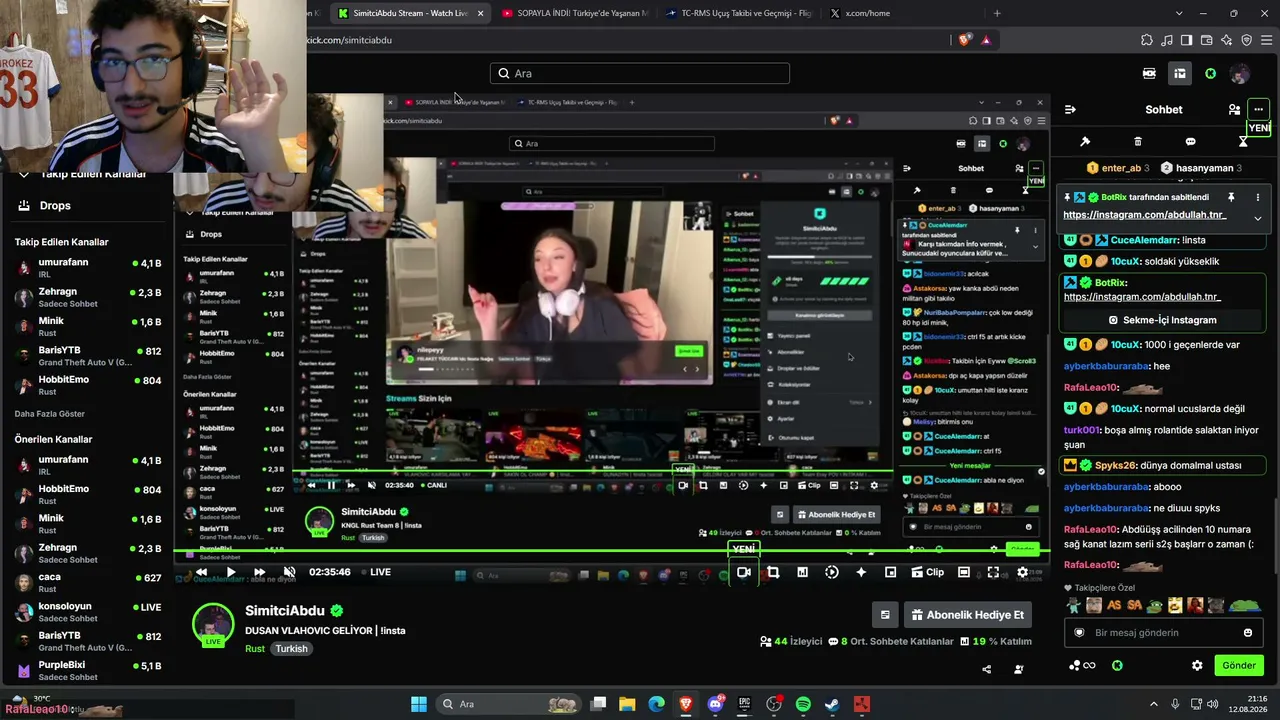
Task: Open the pinned instagram.com/abdullah.tnr_ link
Action: pyautogui.click(x=1144, y=215)
